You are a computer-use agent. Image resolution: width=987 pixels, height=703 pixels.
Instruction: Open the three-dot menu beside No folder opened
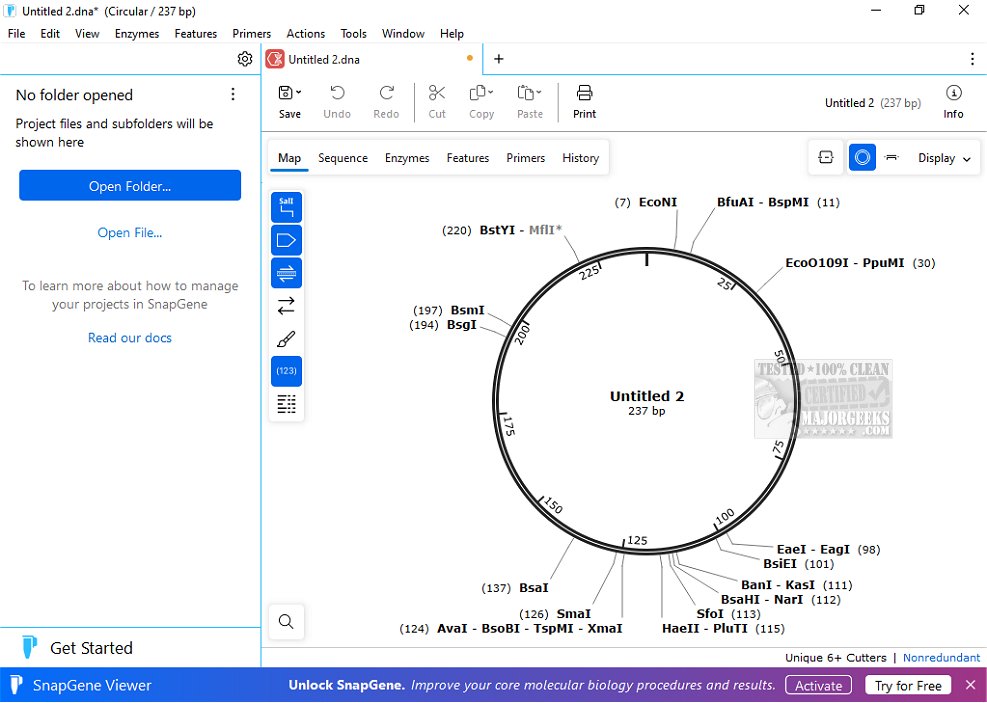[x=233, y=95]
